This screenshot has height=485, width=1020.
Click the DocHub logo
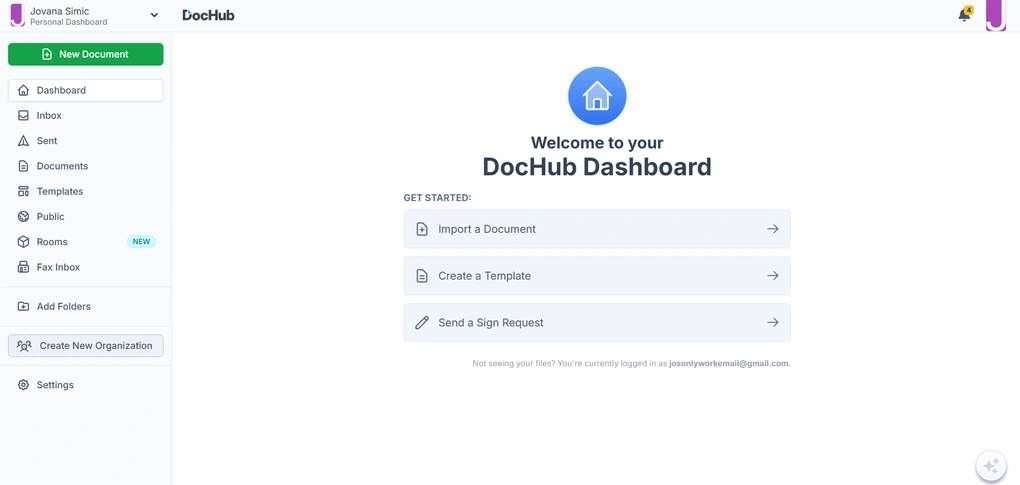pos(208,15)
